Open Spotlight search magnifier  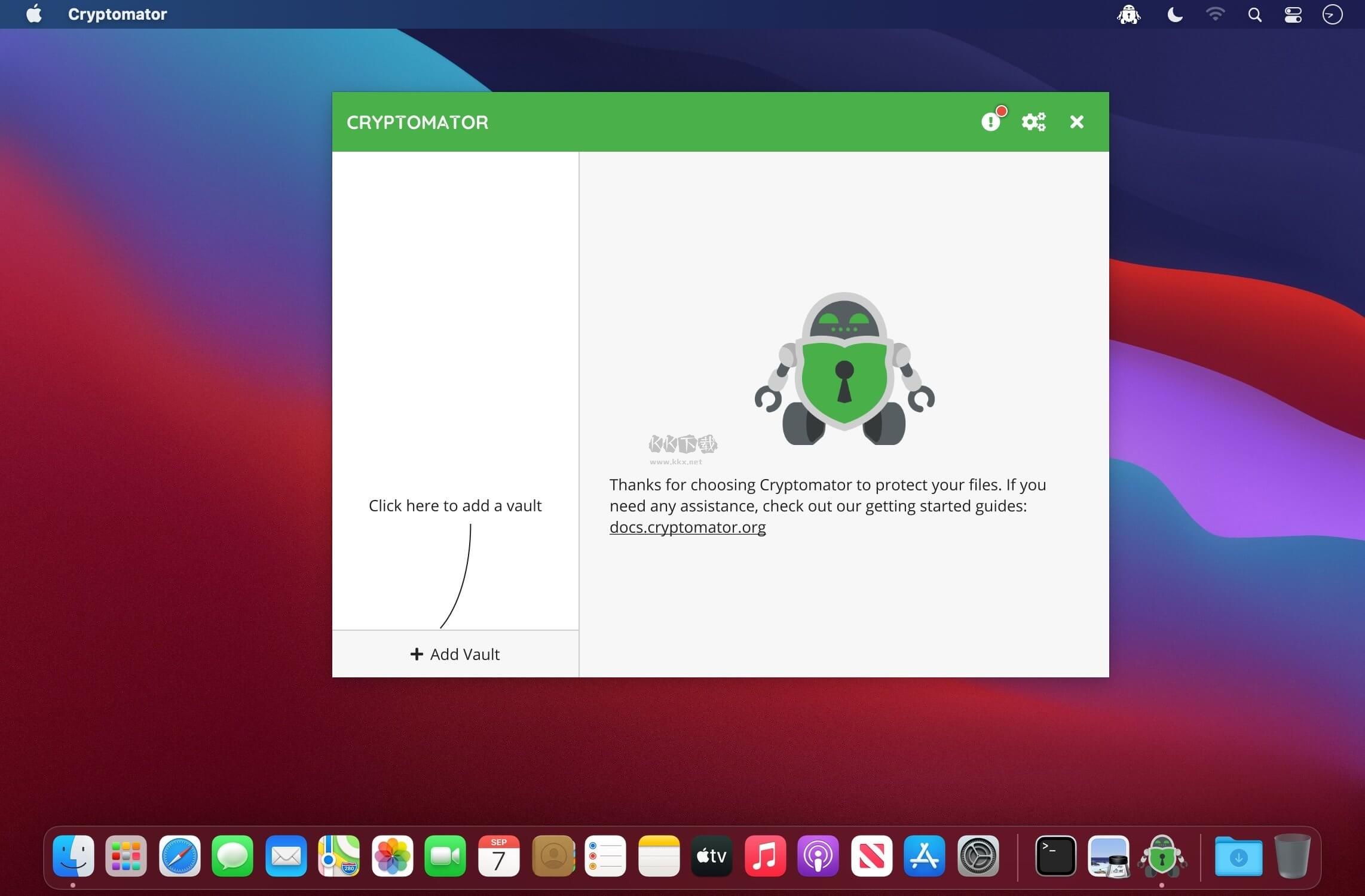1254,14
